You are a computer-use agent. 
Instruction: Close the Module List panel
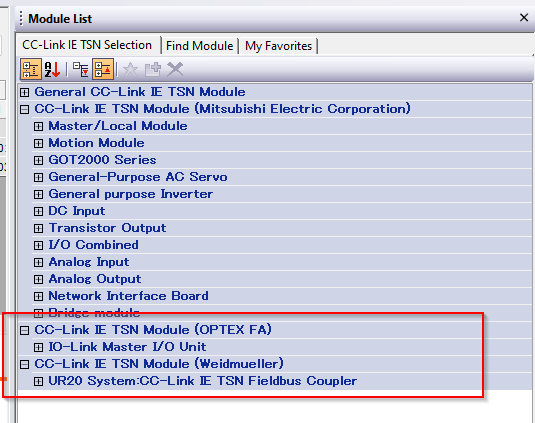click(x=524, y=17)
